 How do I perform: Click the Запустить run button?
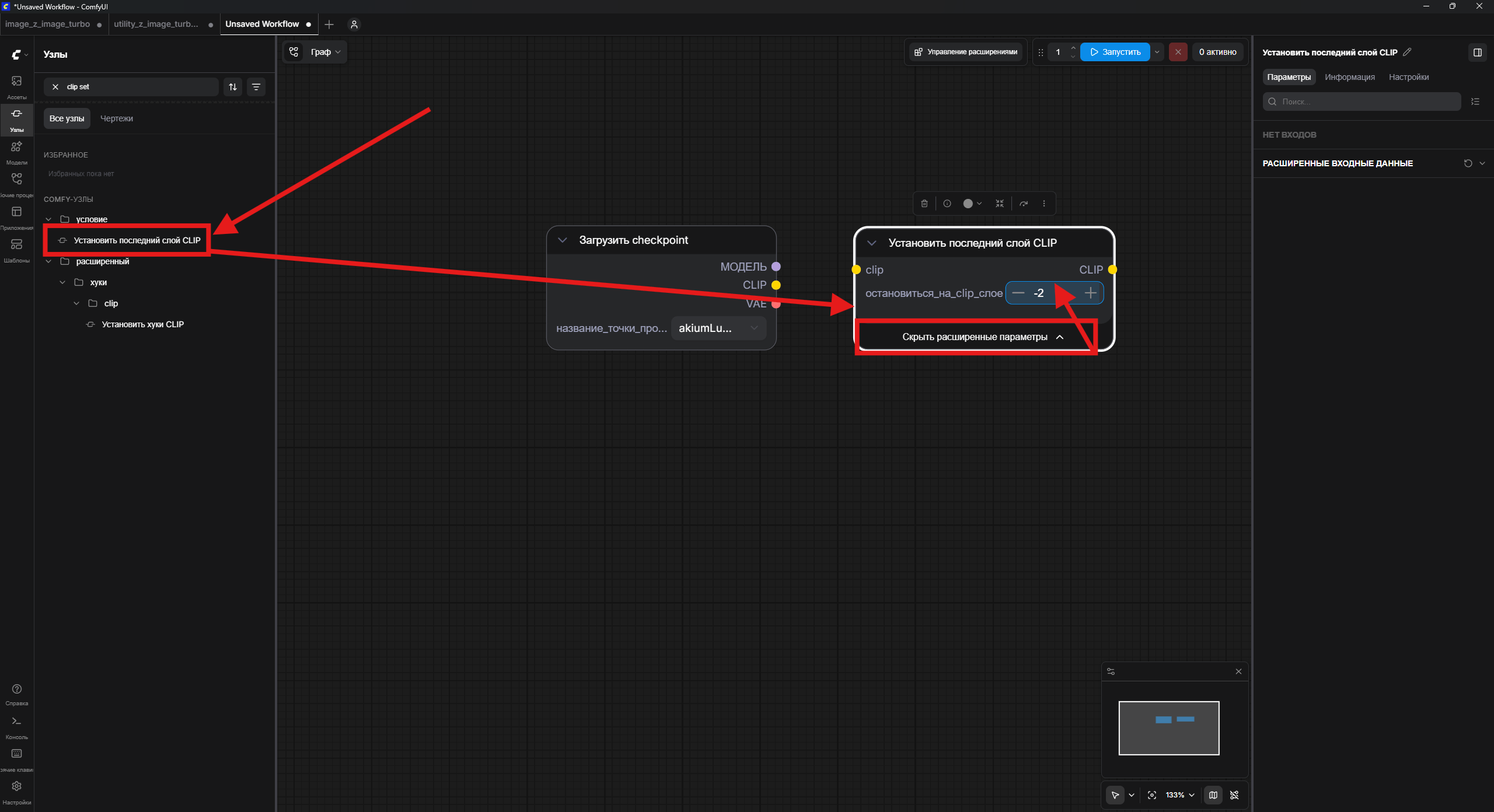(1115, 52)
